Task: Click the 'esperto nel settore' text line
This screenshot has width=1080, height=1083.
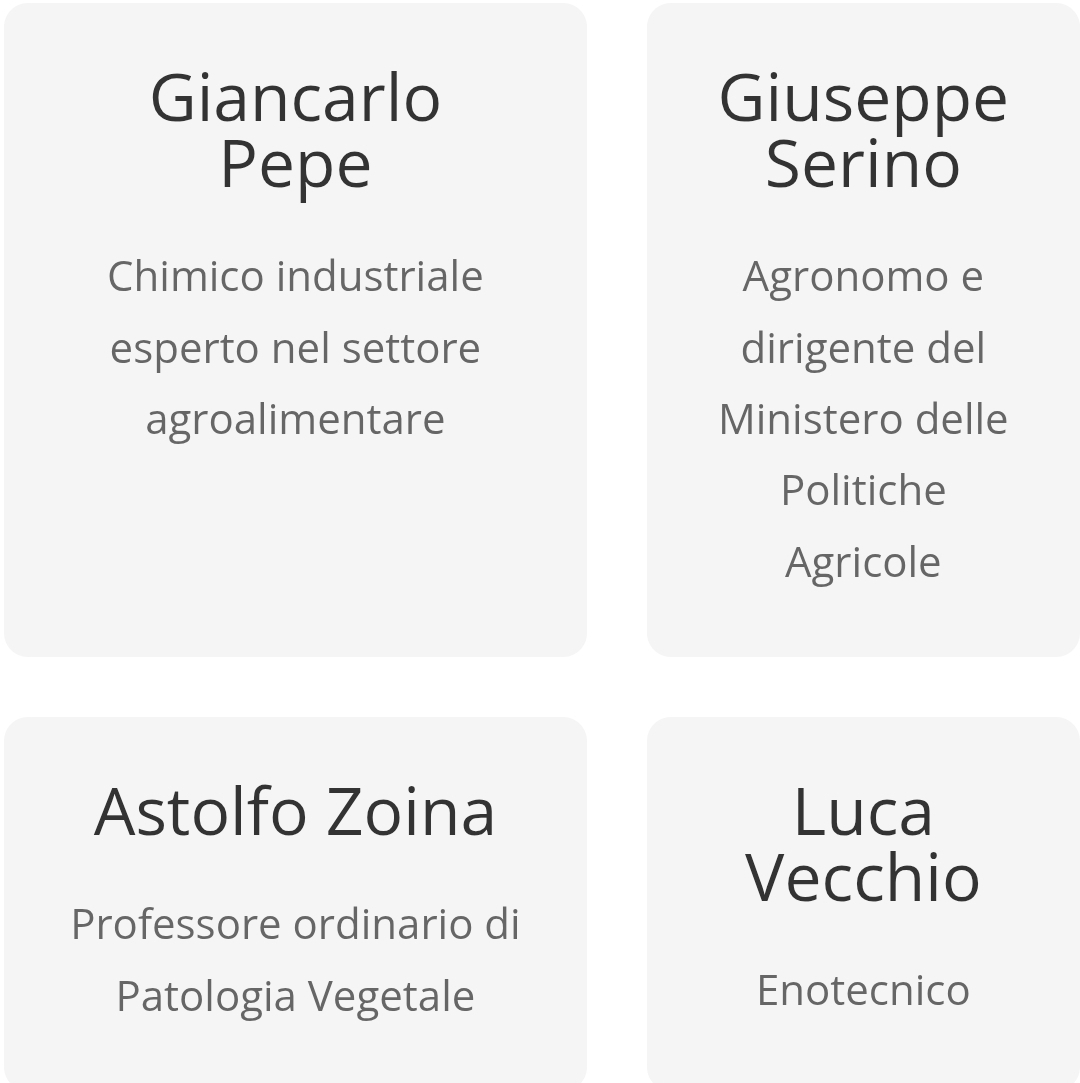Action: click(296, 348)
